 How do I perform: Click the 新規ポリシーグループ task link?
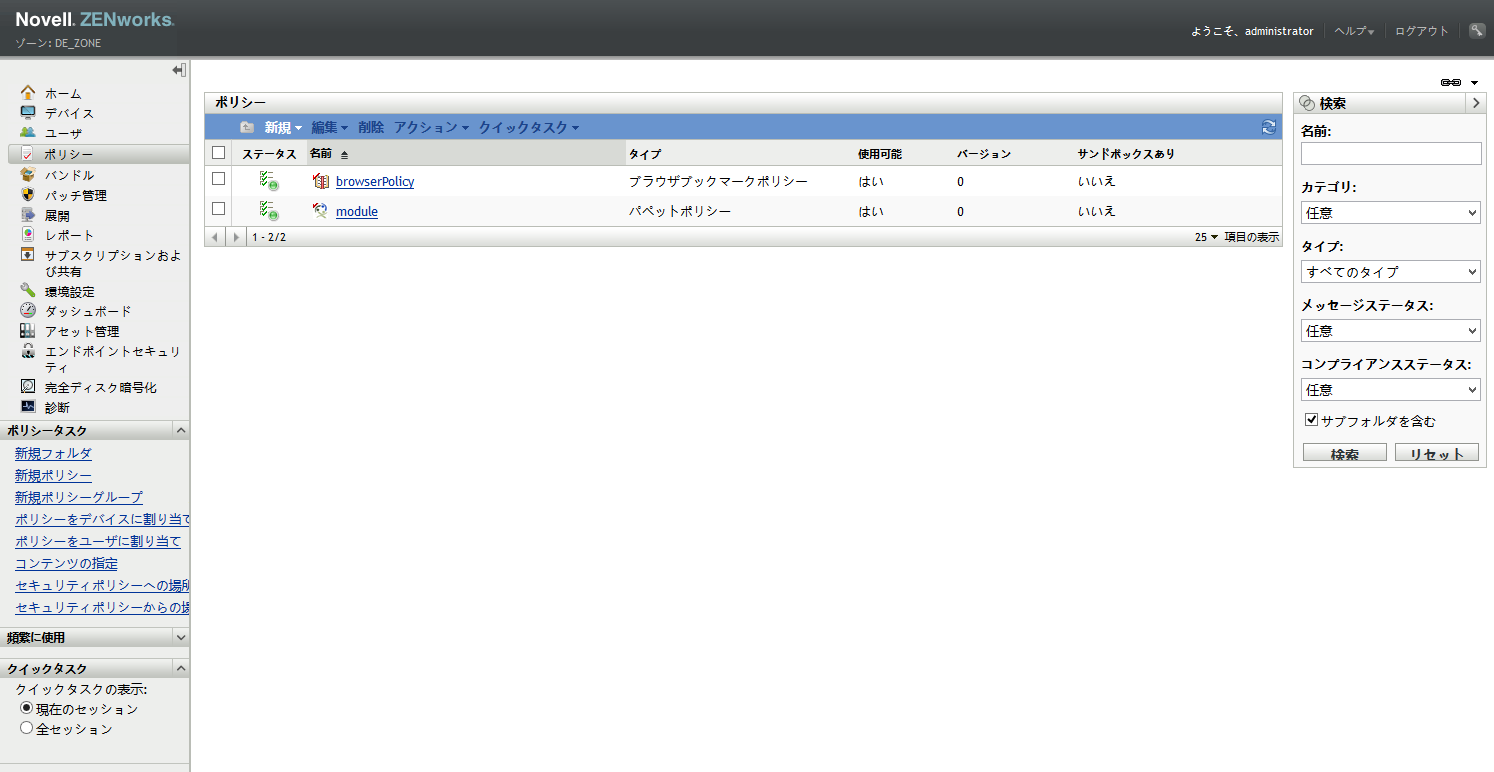click(79, 497)
